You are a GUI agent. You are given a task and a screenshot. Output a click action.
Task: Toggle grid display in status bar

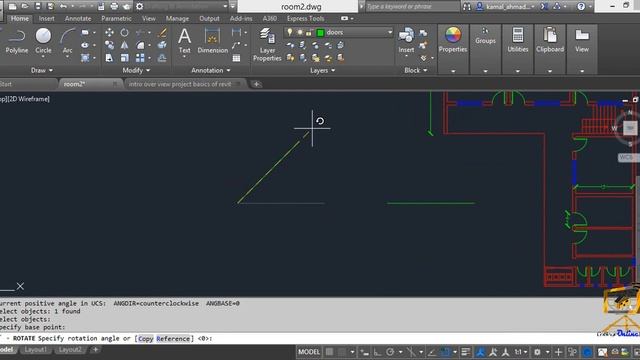click(x=329, y=352)
